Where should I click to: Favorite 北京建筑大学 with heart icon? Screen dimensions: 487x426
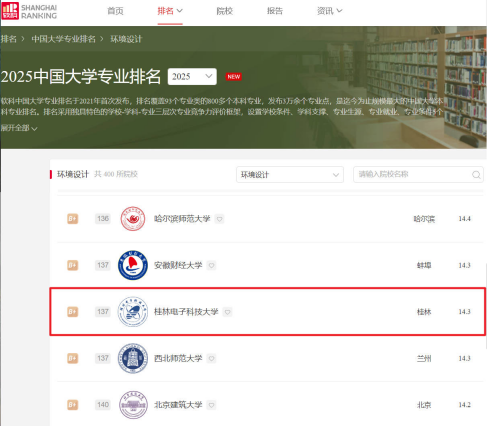tap(211, 405)
